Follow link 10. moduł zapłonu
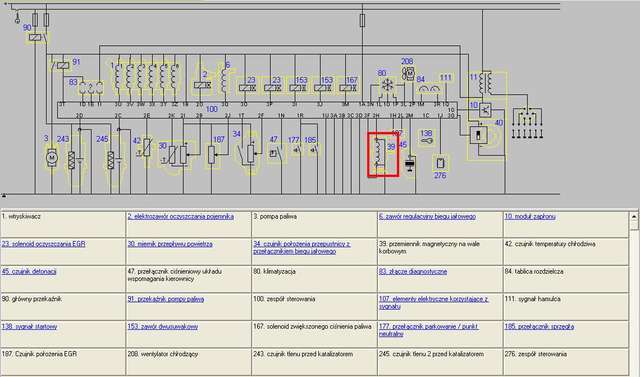 click(x=530, y=217)
